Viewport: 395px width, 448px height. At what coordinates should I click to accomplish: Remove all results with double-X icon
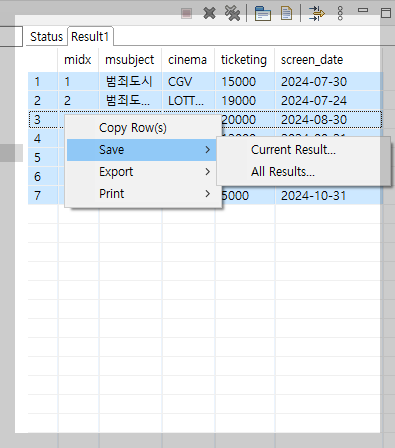point(232,13)
